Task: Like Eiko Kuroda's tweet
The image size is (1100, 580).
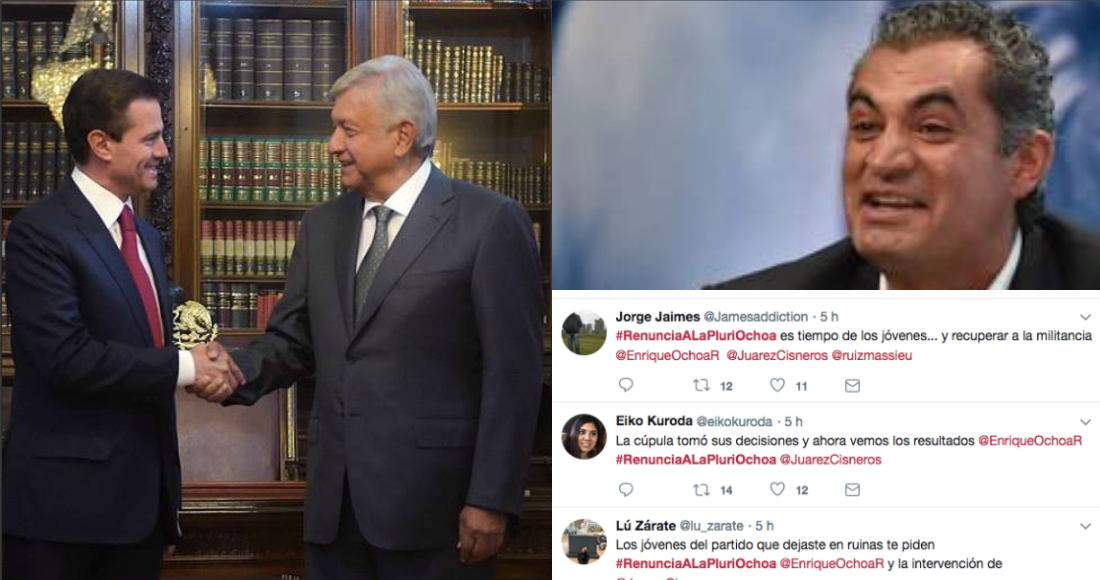Action: coord(777,489)
